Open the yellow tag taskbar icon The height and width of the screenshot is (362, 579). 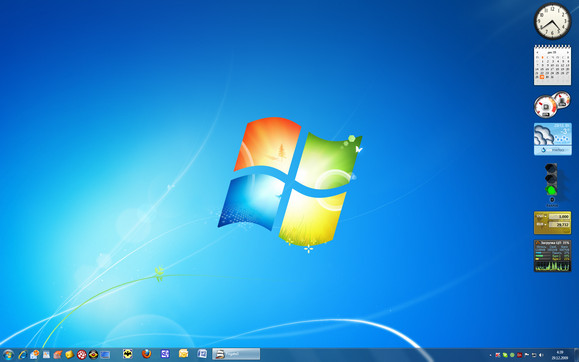click(69, 355)
